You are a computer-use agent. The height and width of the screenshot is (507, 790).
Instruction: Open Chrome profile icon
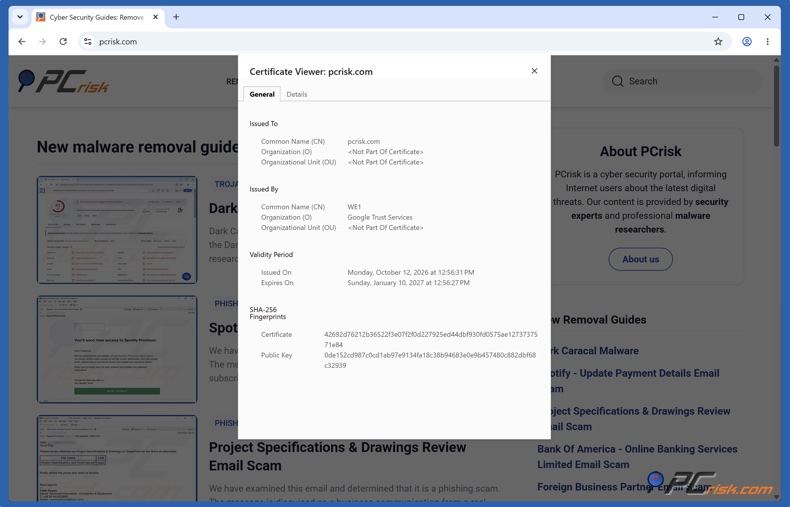[747, 42]
